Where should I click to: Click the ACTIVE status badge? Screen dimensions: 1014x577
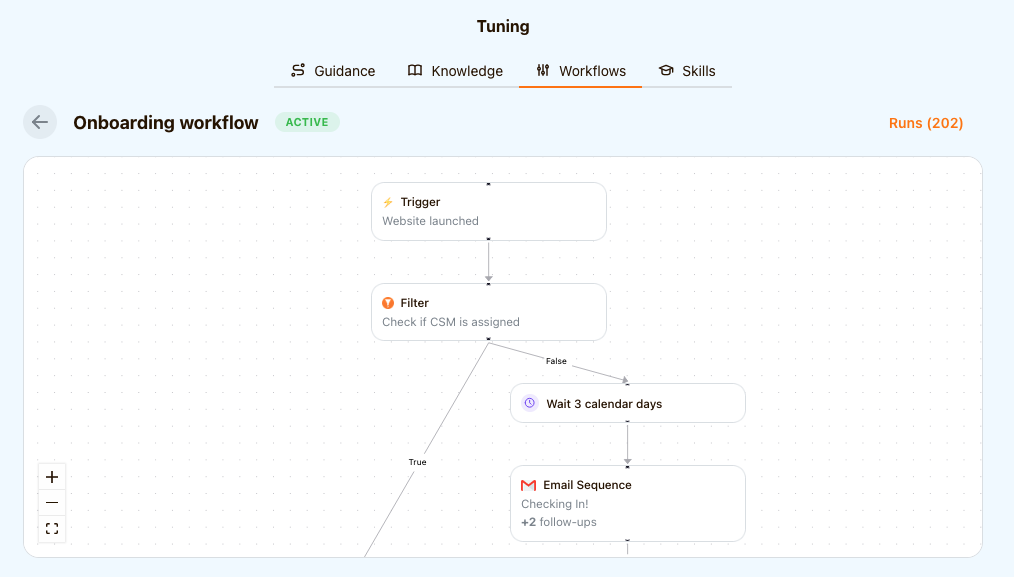point(307,122)
